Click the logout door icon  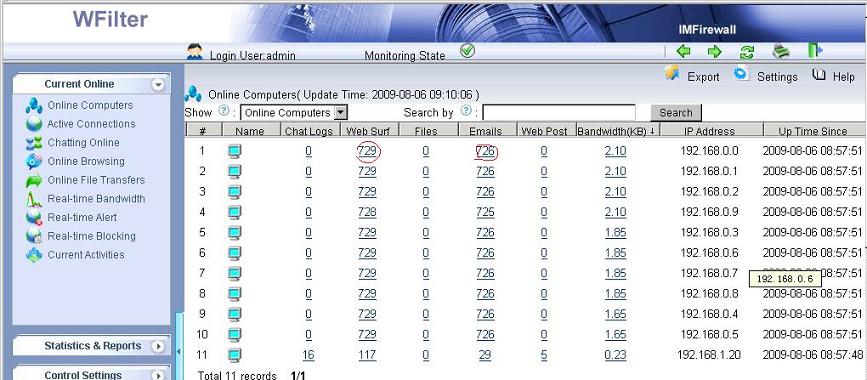coord(815,50)
